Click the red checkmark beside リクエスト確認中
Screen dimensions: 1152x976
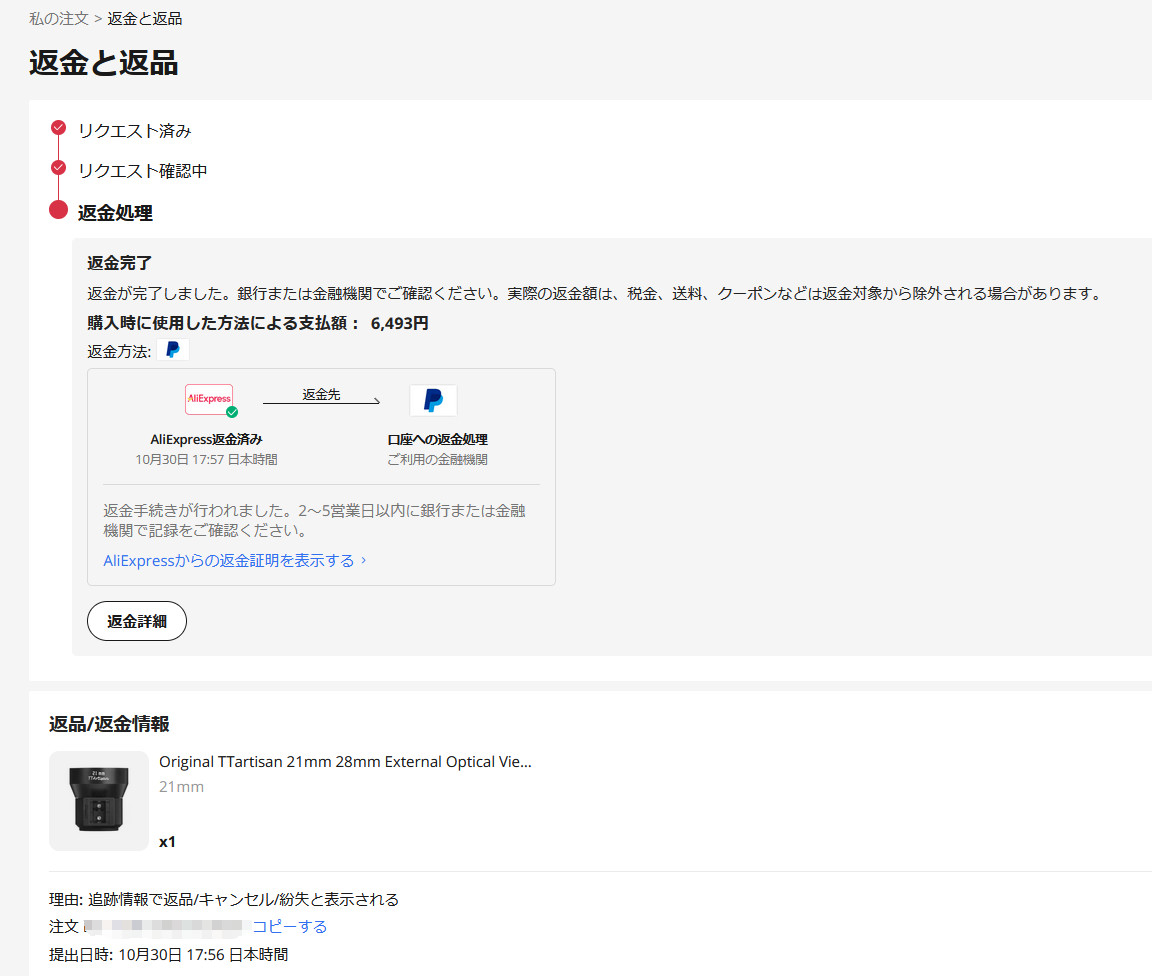point(57,167)
